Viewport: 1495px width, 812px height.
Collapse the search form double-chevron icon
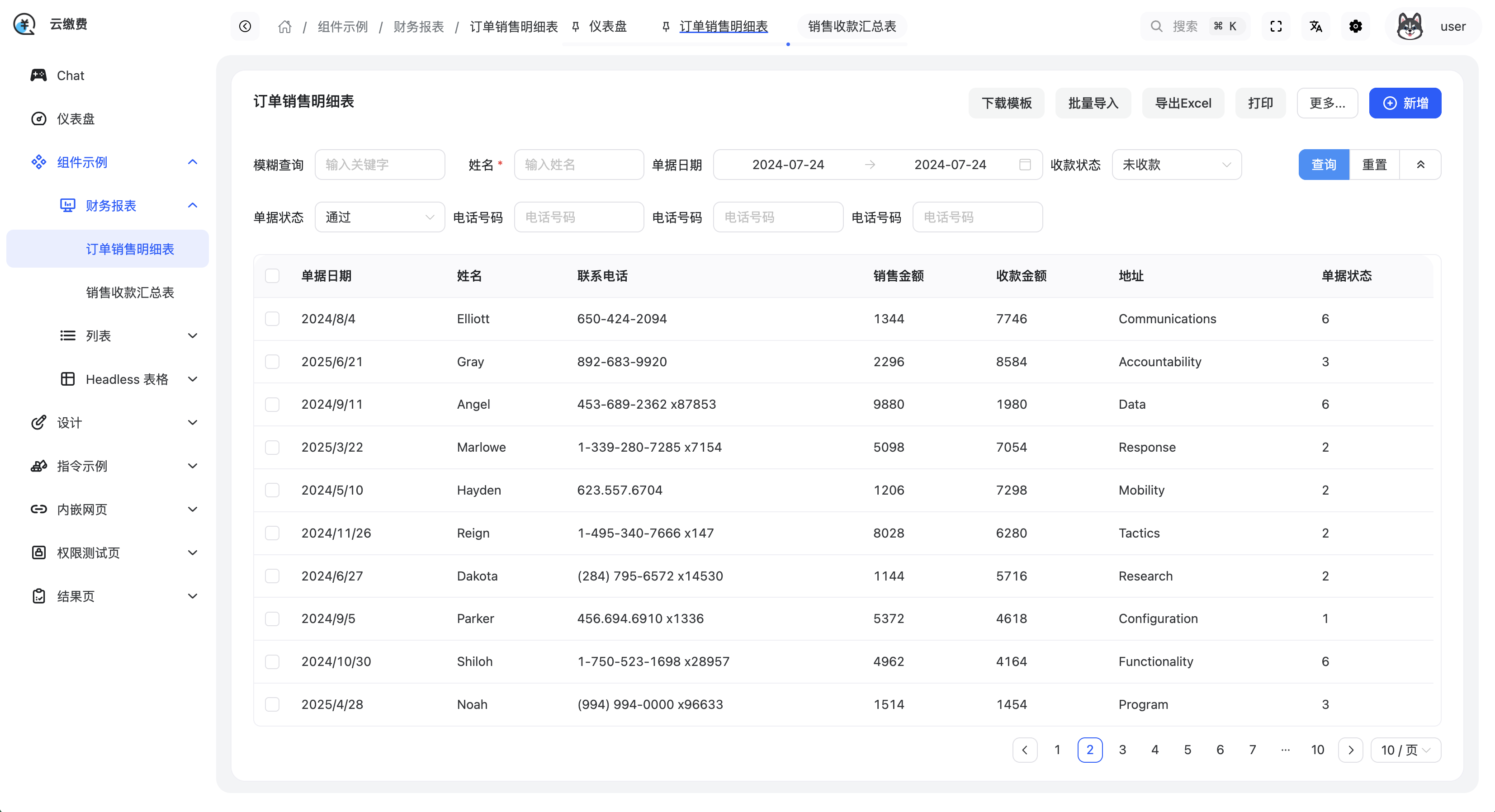coord(1420,164)
